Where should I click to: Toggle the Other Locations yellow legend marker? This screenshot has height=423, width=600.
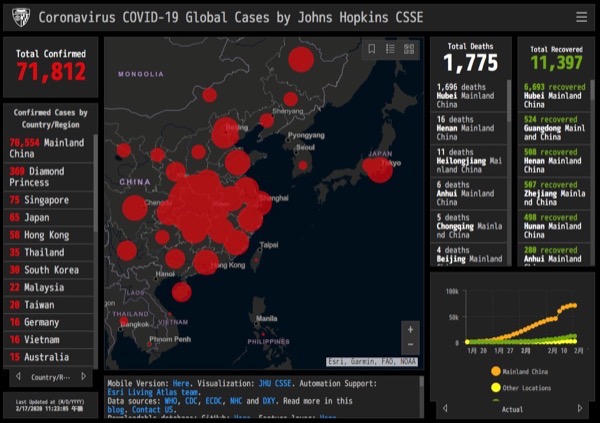coord(496,387)
